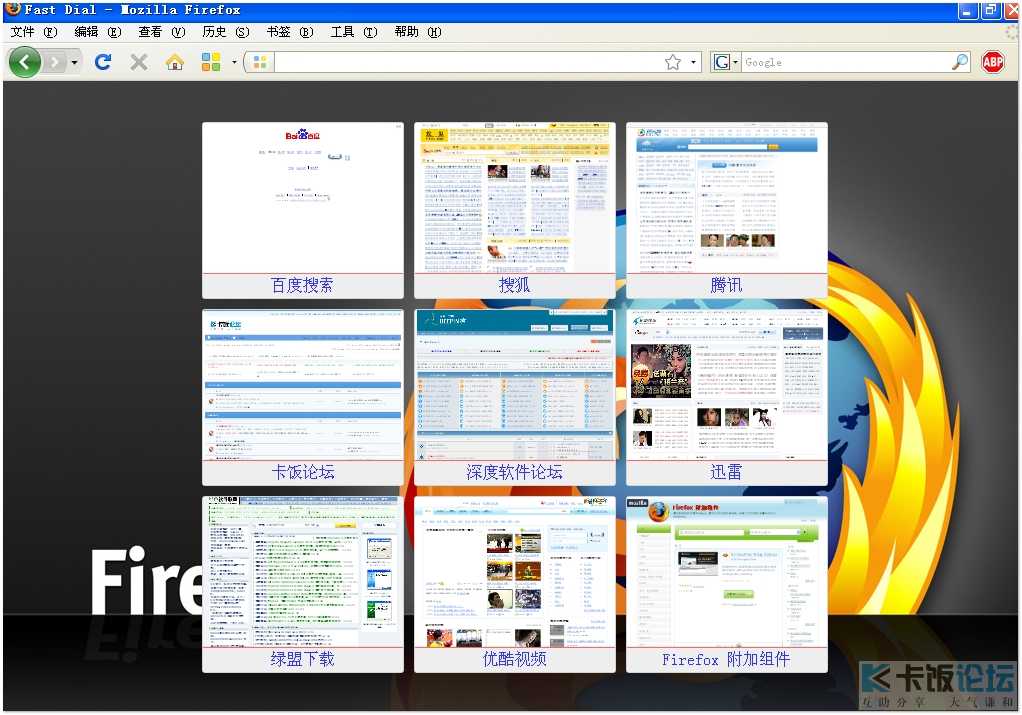Bookmark this page with the star icon
The width and height of the screenshot is (1022, 715).
673,63
